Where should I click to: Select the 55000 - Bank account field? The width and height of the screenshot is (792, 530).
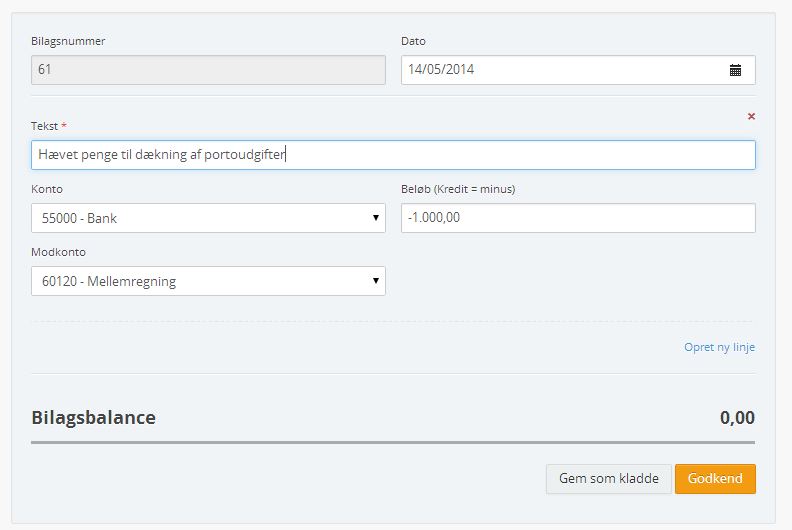click(208, 218)
